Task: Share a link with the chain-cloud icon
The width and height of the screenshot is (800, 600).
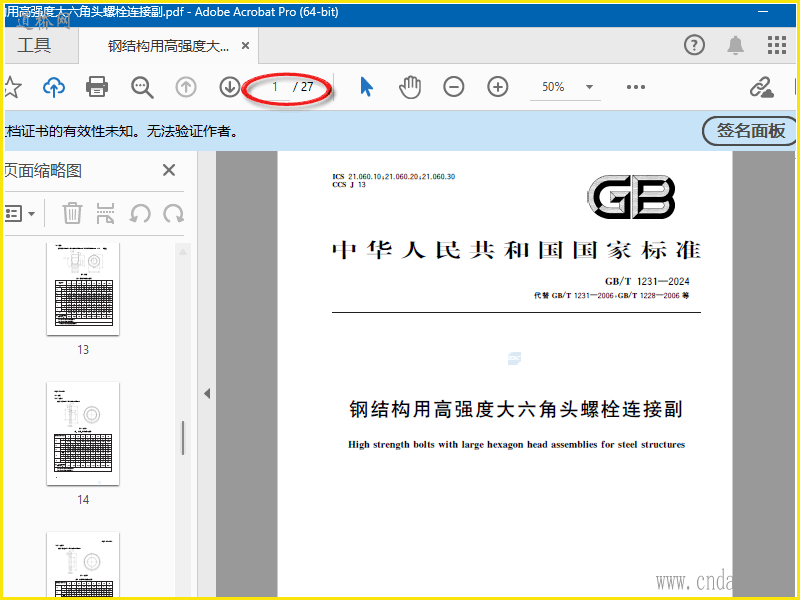Action: 761,87
